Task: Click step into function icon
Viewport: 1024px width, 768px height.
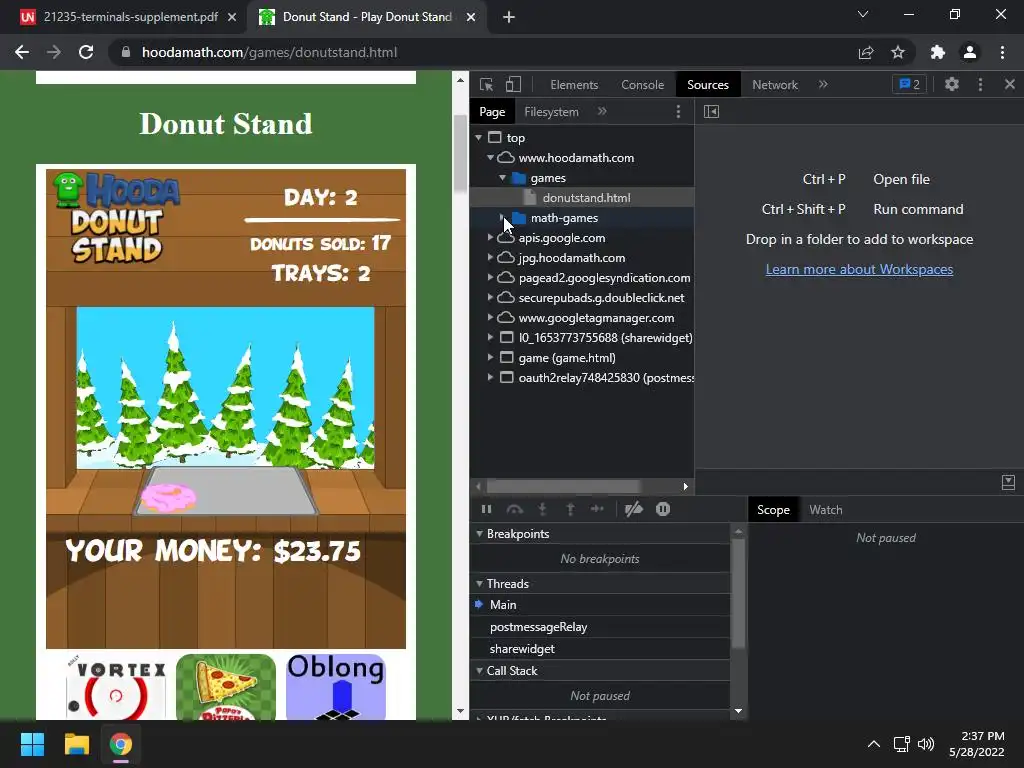Action: [542, 509]
